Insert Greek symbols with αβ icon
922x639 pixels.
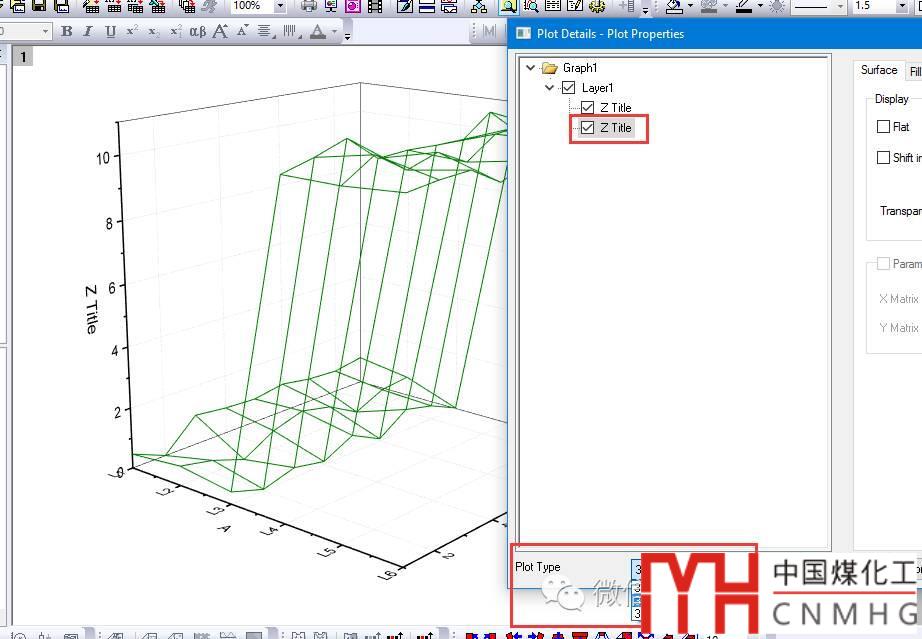pos(198,32)
